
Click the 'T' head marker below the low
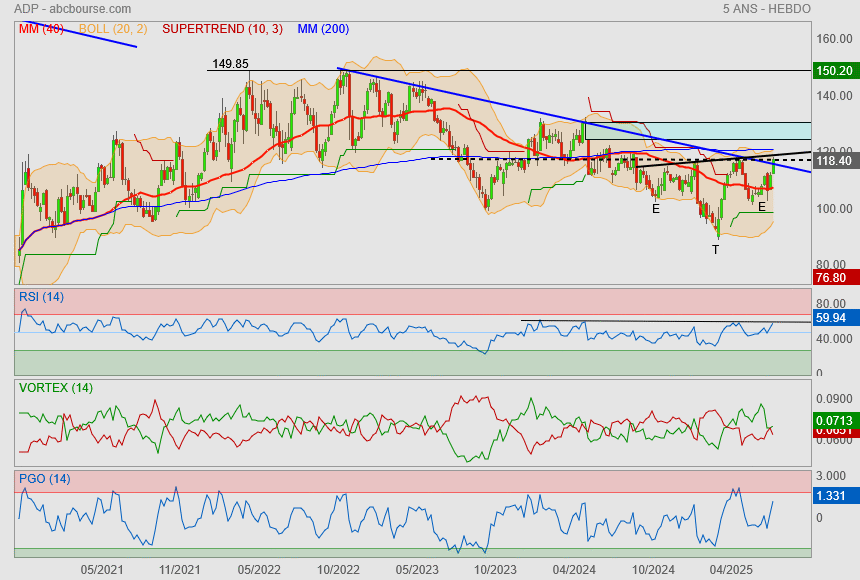[x=715, y=250]
